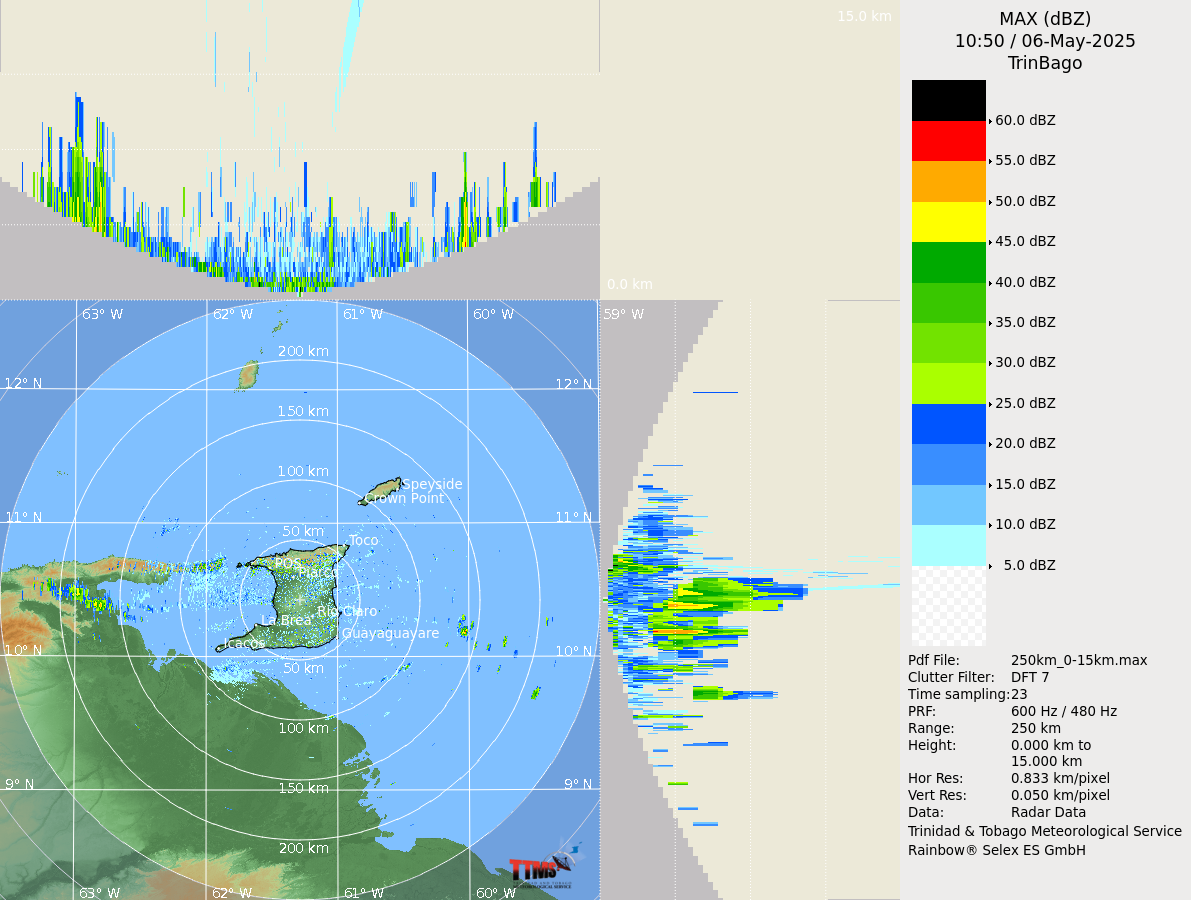Click the '200 km' range ring label at top
This screenshot has height=900, width=1191.
pyautogui.click(x=303, y=351)
